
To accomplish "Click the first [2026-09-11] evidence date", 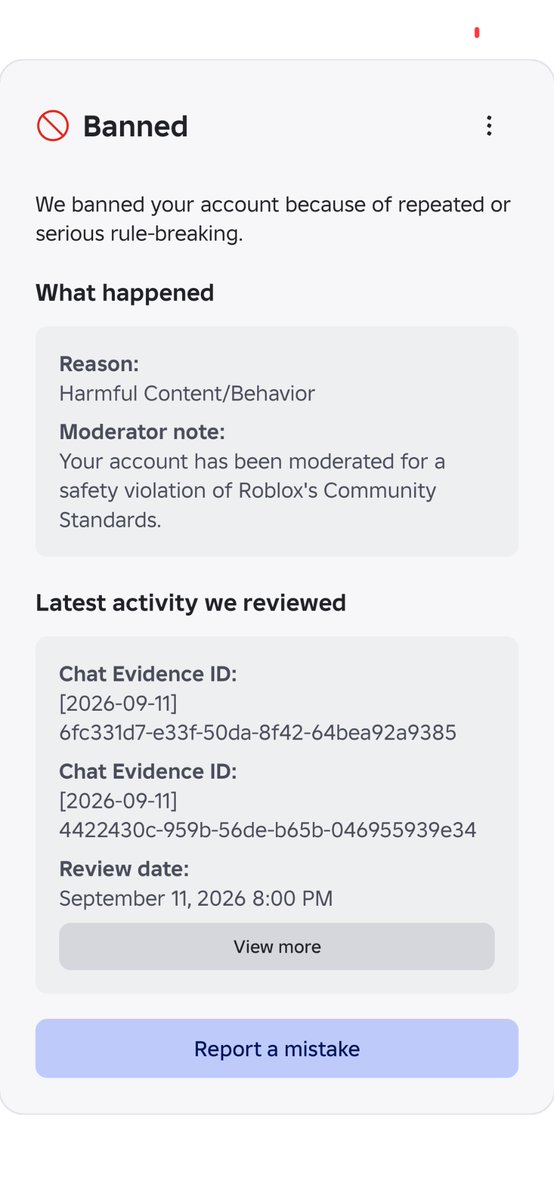I will 119,703.
